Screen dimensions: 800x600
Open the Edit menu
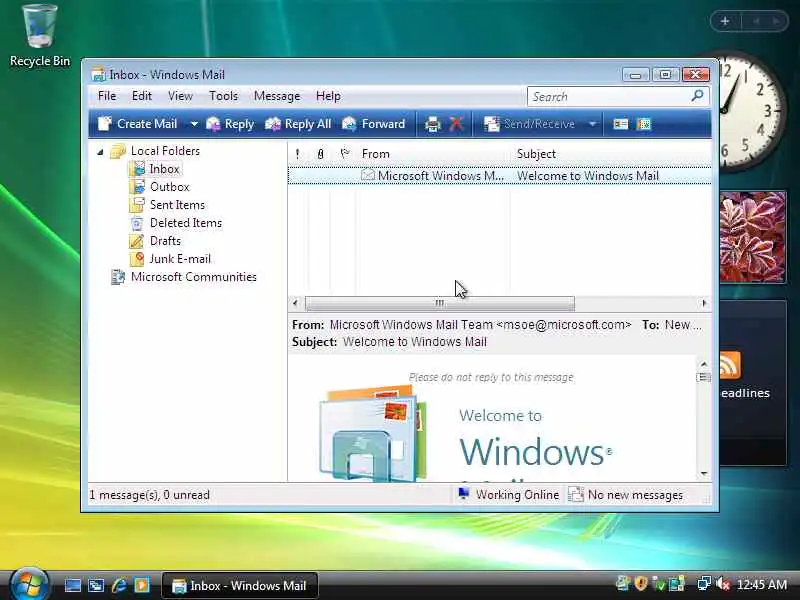pos(142,96)
